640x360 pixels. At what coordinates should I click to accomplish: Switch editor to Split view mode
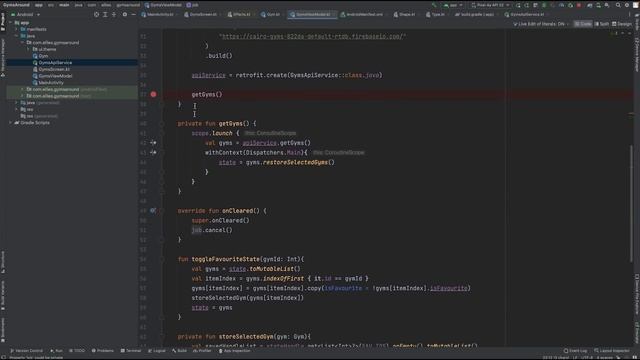[602, 24]
